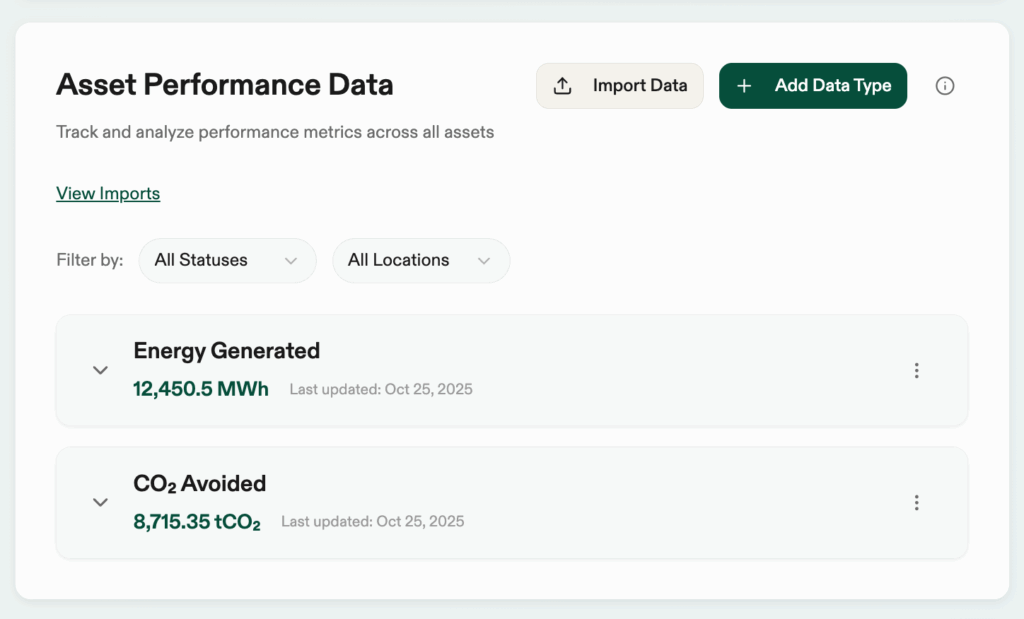Image resolution: width=1024 pixels, height=619 pixels.
Task: Open the three-dot menu for Energy Generated
Action: (x=916, y=371)
